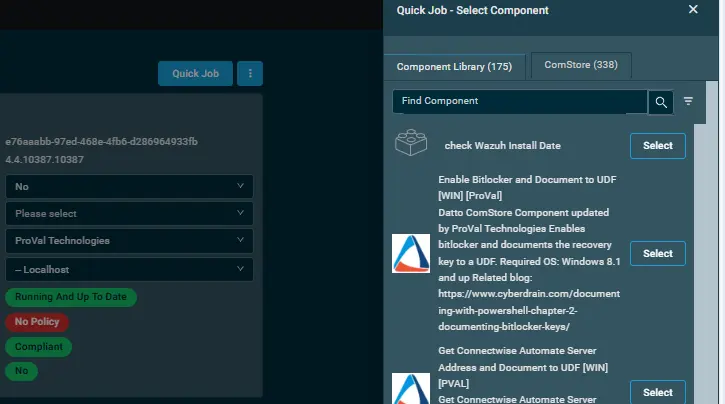The width and height of the screenshot is (725, 404).
Task: Open the Localhost dropdown
Action: (129, 269)
